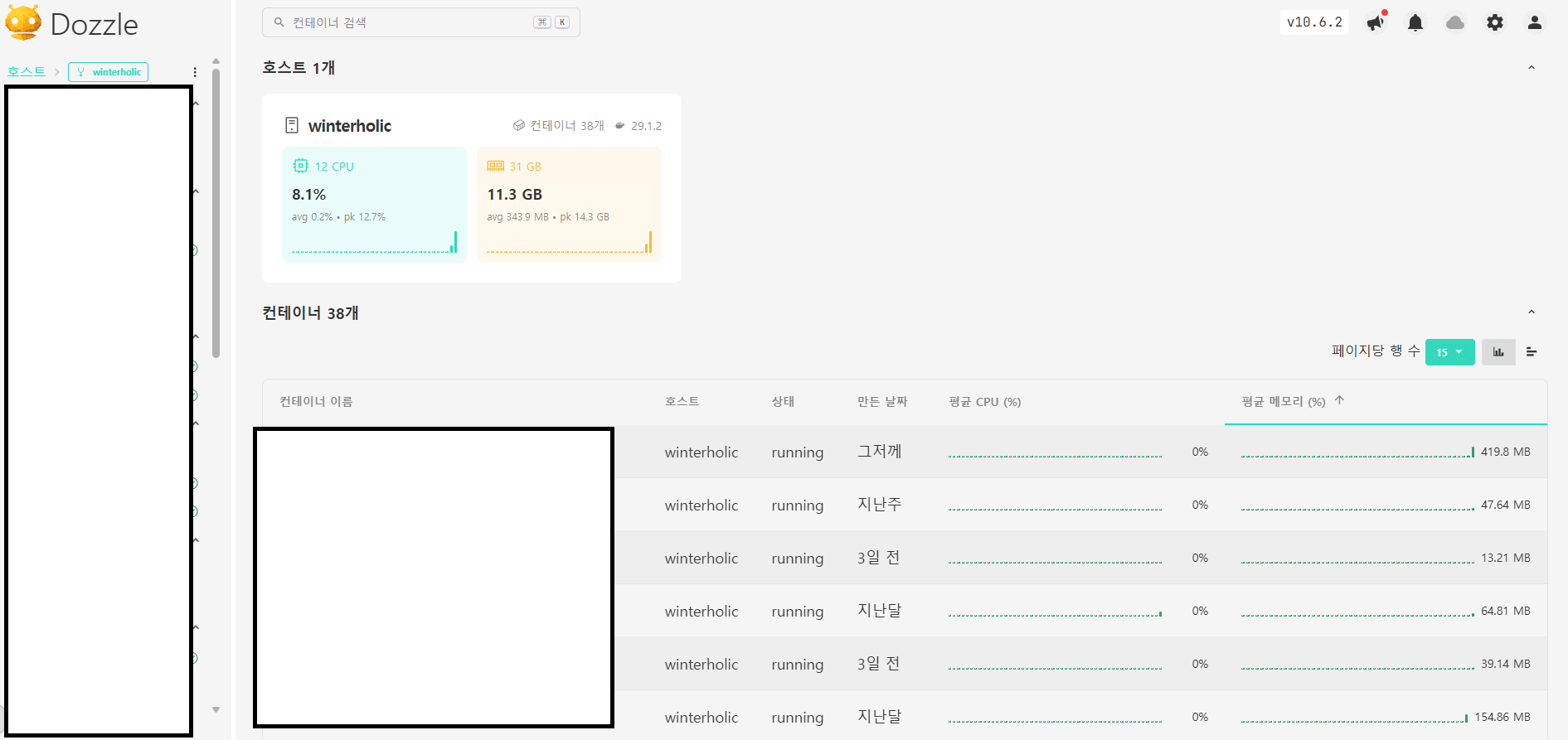Image resolution: width=1568 pixels, height=740 pixels.
Task: Click the 컨테이너 38개 label in the host card
Action: click(x=567, y=126)
